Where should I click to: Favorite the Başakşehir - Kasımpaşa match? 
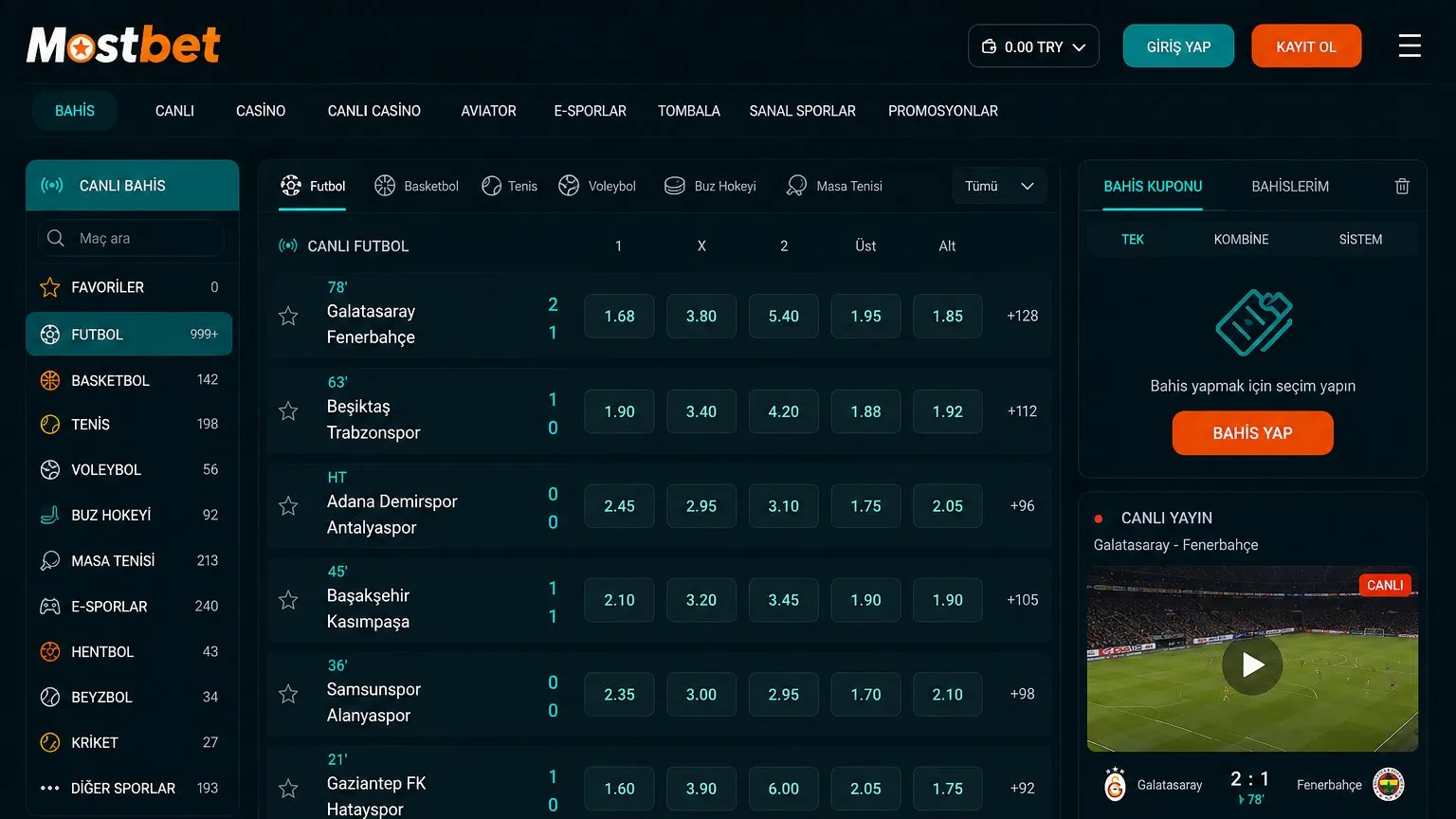[288, 599]
